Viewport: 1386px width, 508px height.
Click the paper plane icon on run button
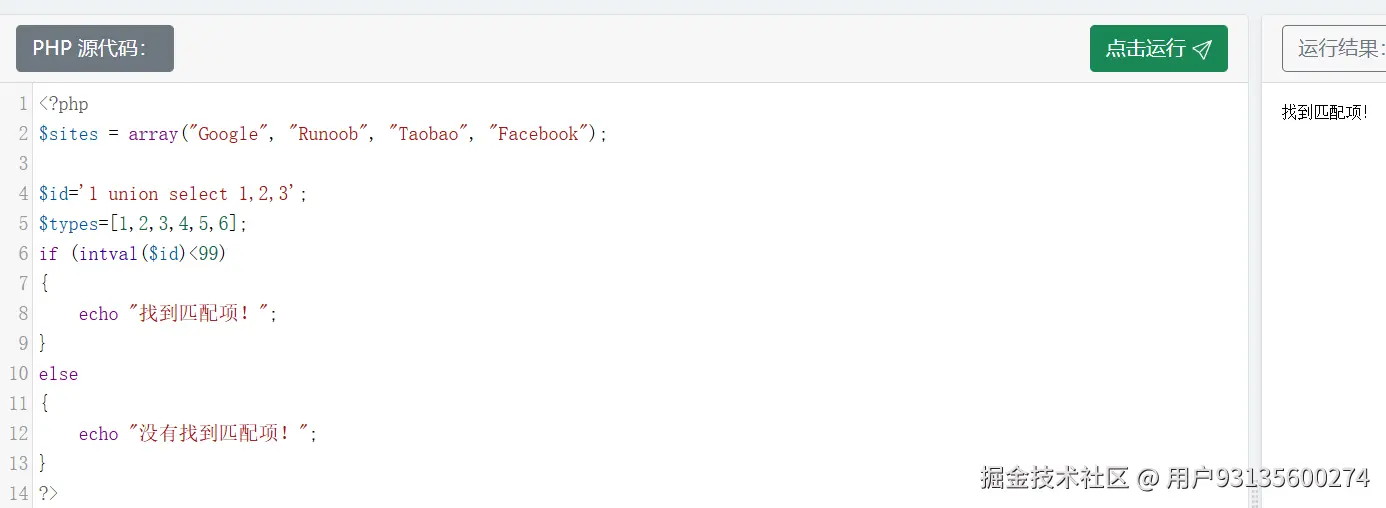pos(1203,49)
